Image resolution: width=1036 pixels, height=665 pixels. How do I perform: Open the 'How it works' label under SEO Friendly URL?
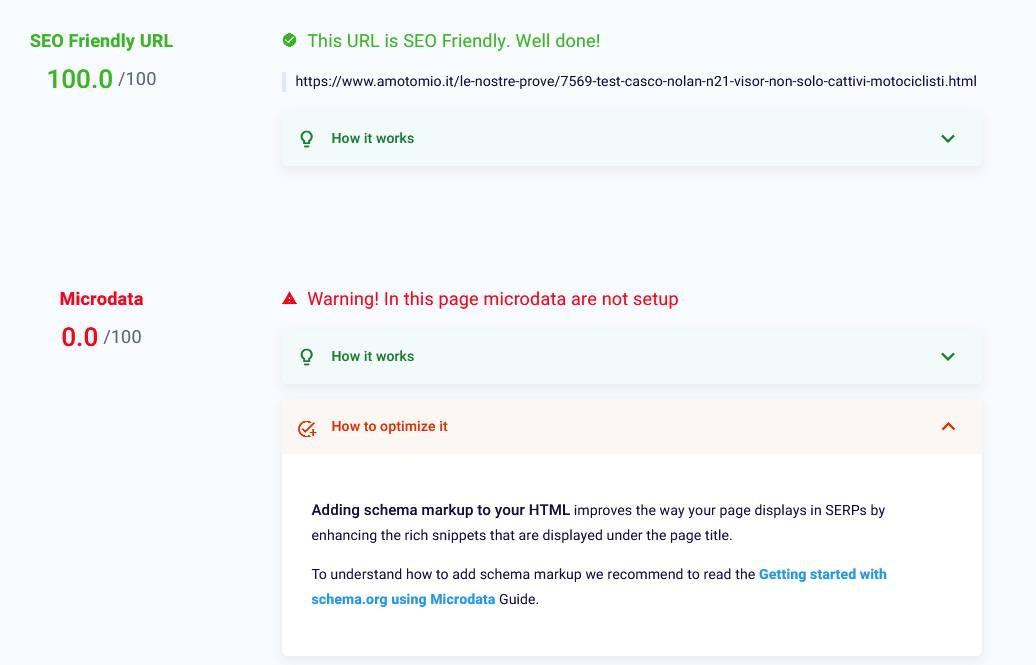click(372, 139)
